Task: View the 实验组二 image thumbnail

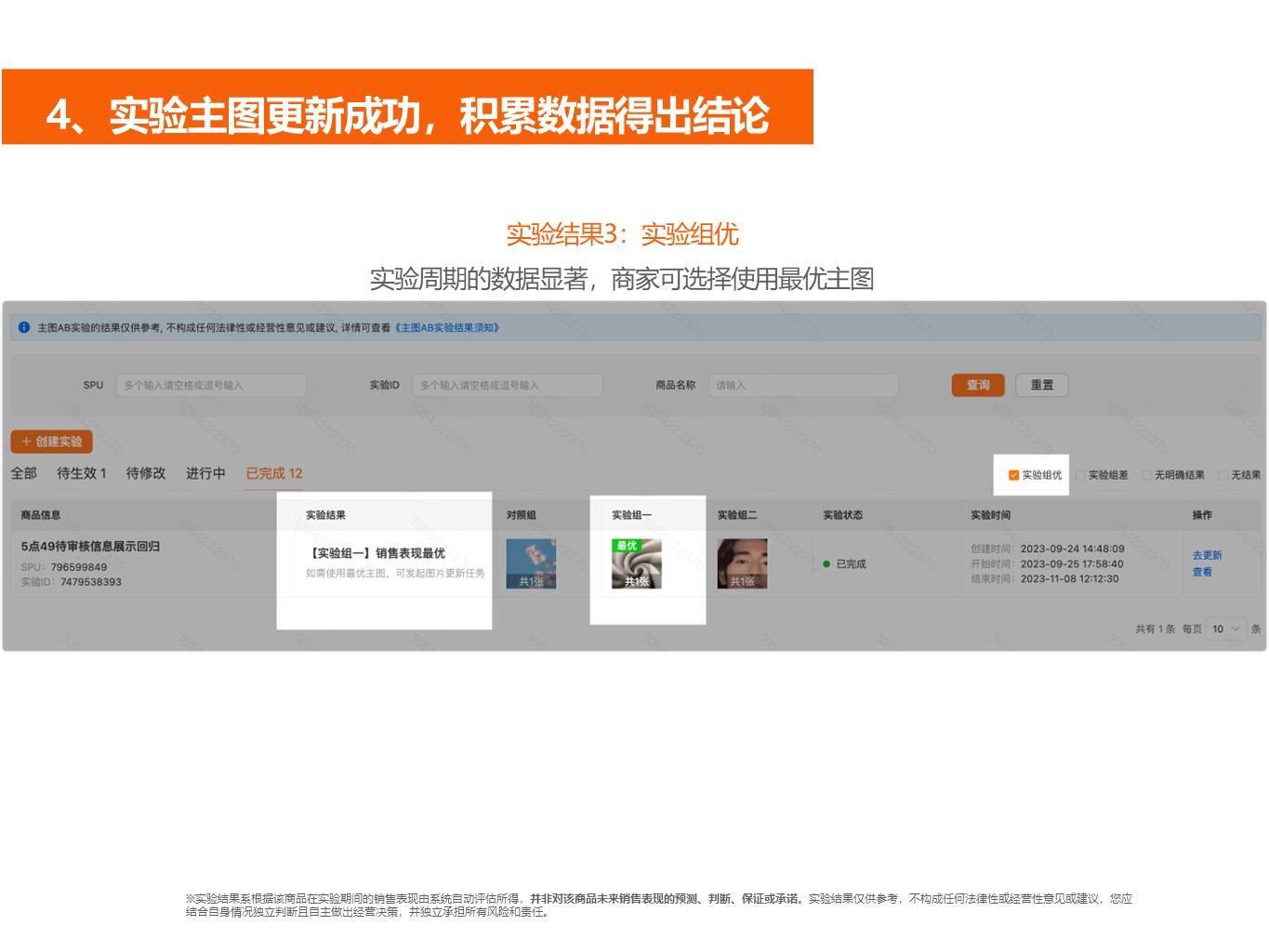Action: click(x=742, y=563)
